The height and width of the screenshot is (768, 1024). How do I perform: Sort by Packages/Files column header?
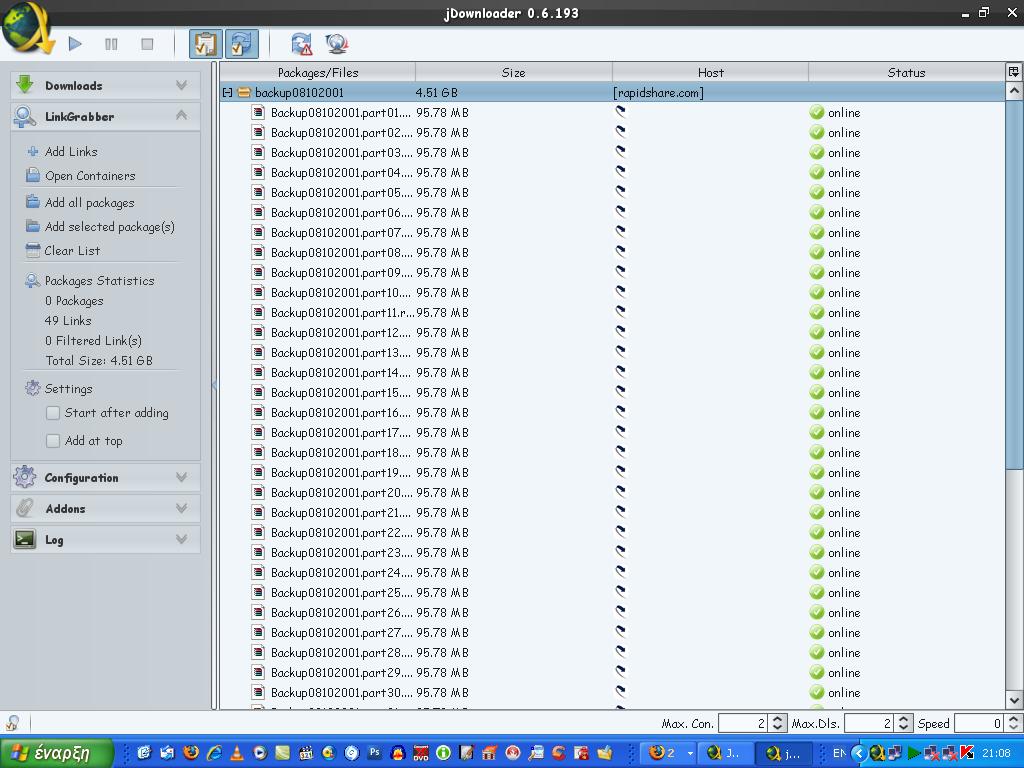[317, 72]
